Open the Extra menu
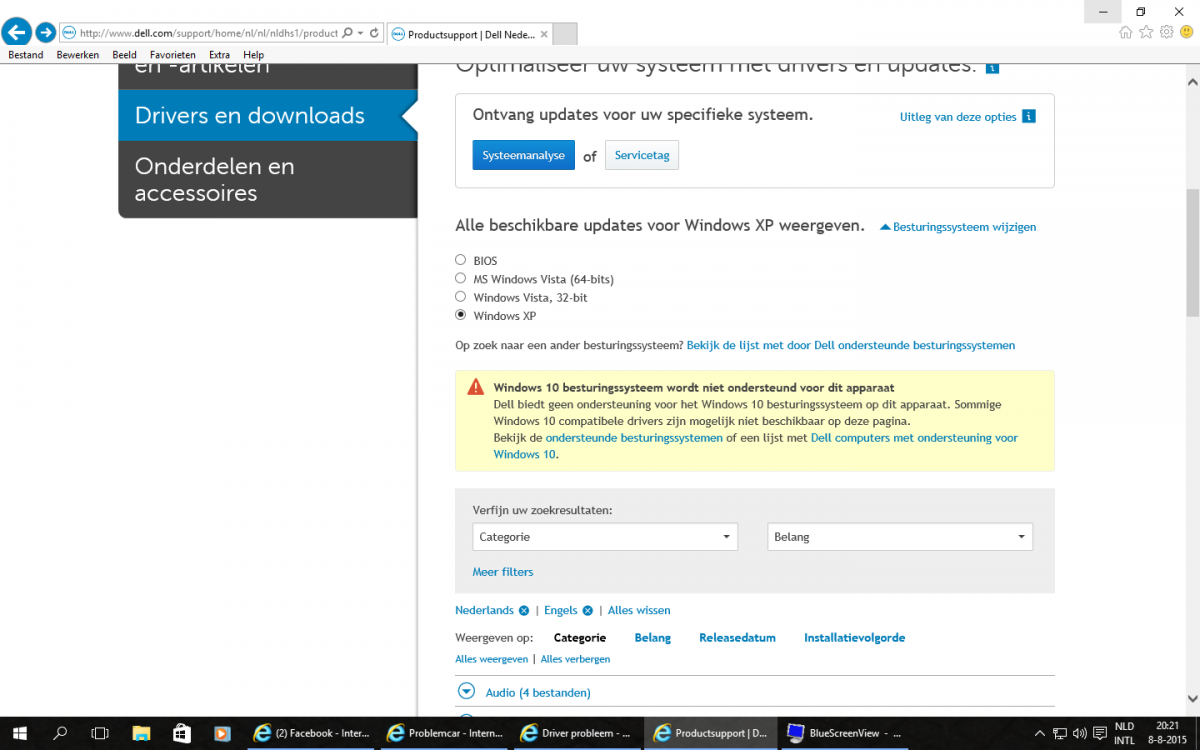The image size is (1200, 750). point(219,55)
